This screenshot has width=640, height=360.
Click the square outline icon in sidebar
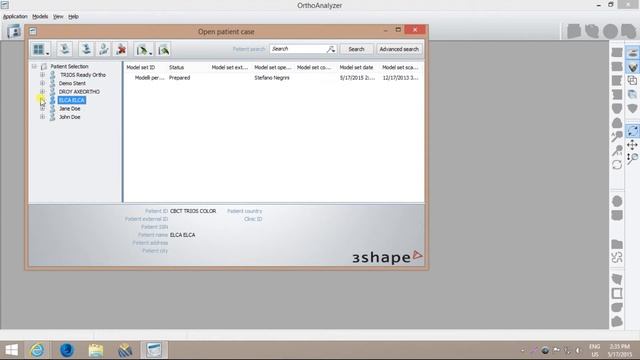[617, 293]
